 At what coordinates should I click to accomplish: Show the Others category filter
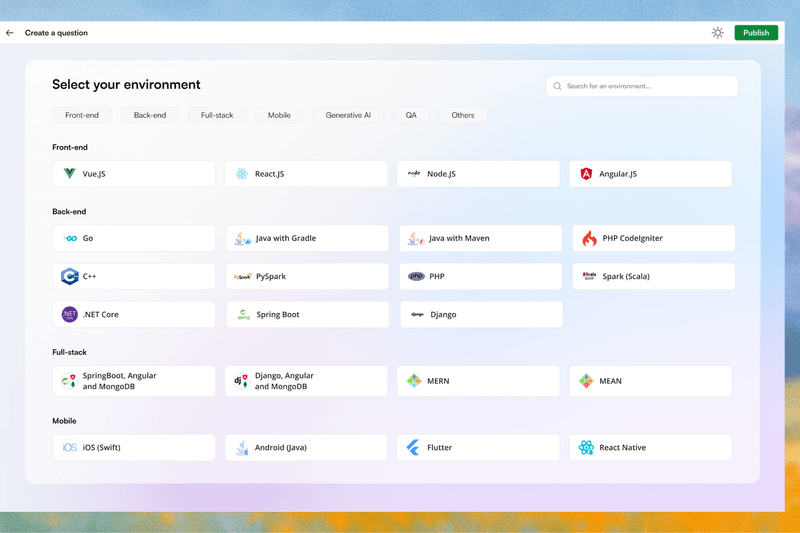point(463,115)
